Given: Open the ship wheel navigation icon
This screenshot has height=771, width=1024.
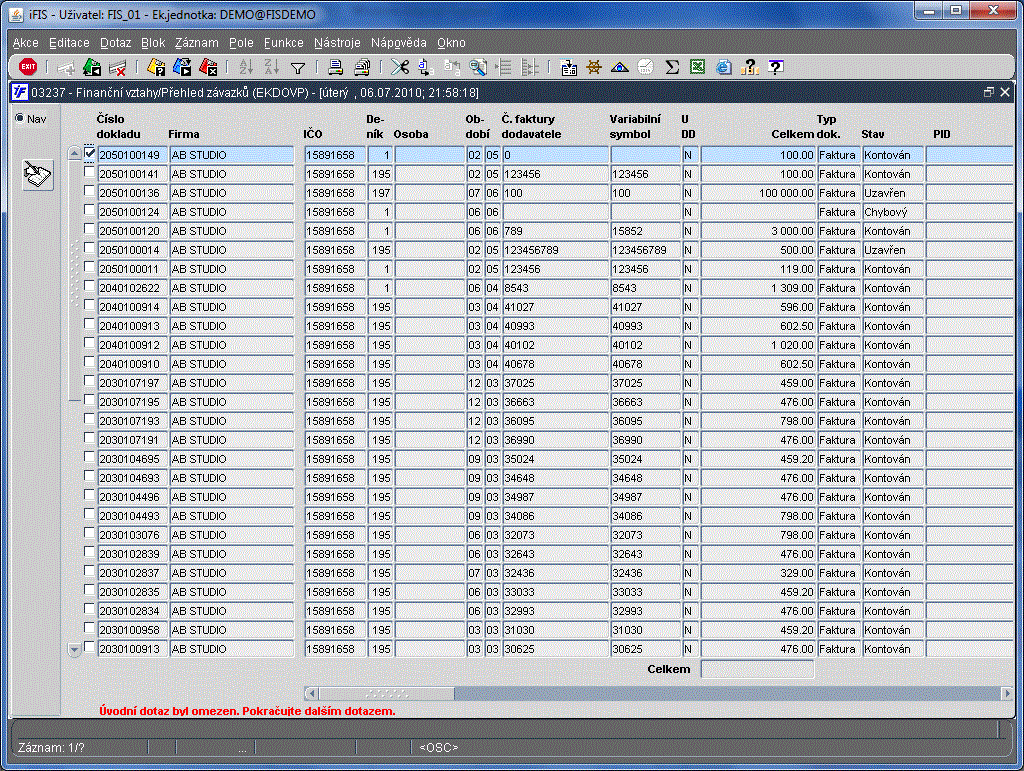Looking at the screenshot, I should pos(594,68).
